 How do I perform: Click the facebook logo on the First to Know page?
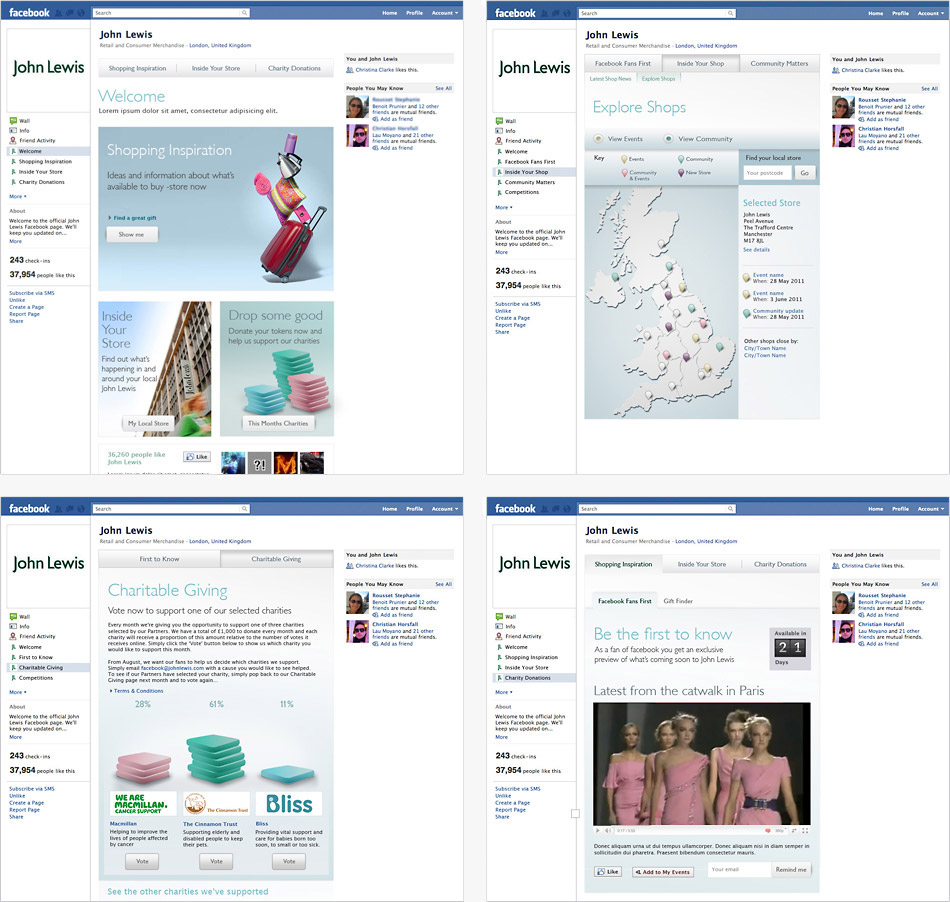click(515, 509)
